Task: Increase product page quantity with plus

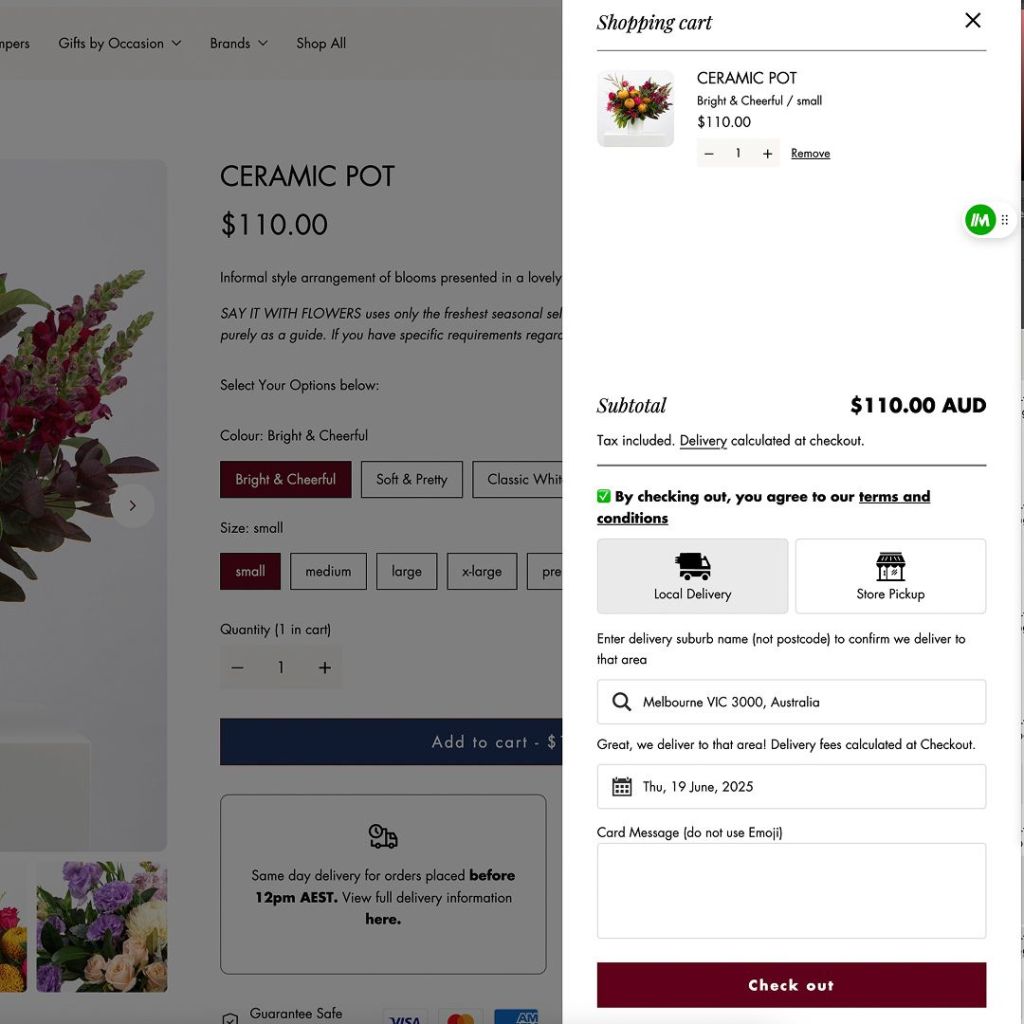Action: 324,668
